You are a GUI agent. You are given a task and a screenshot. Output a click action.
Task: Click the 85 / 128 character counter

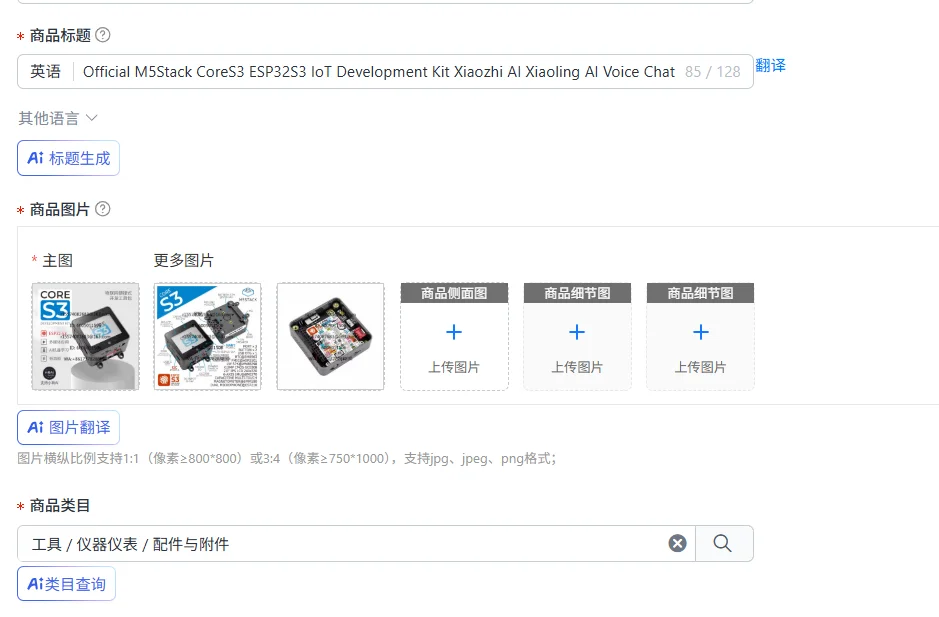pos(713,72)
